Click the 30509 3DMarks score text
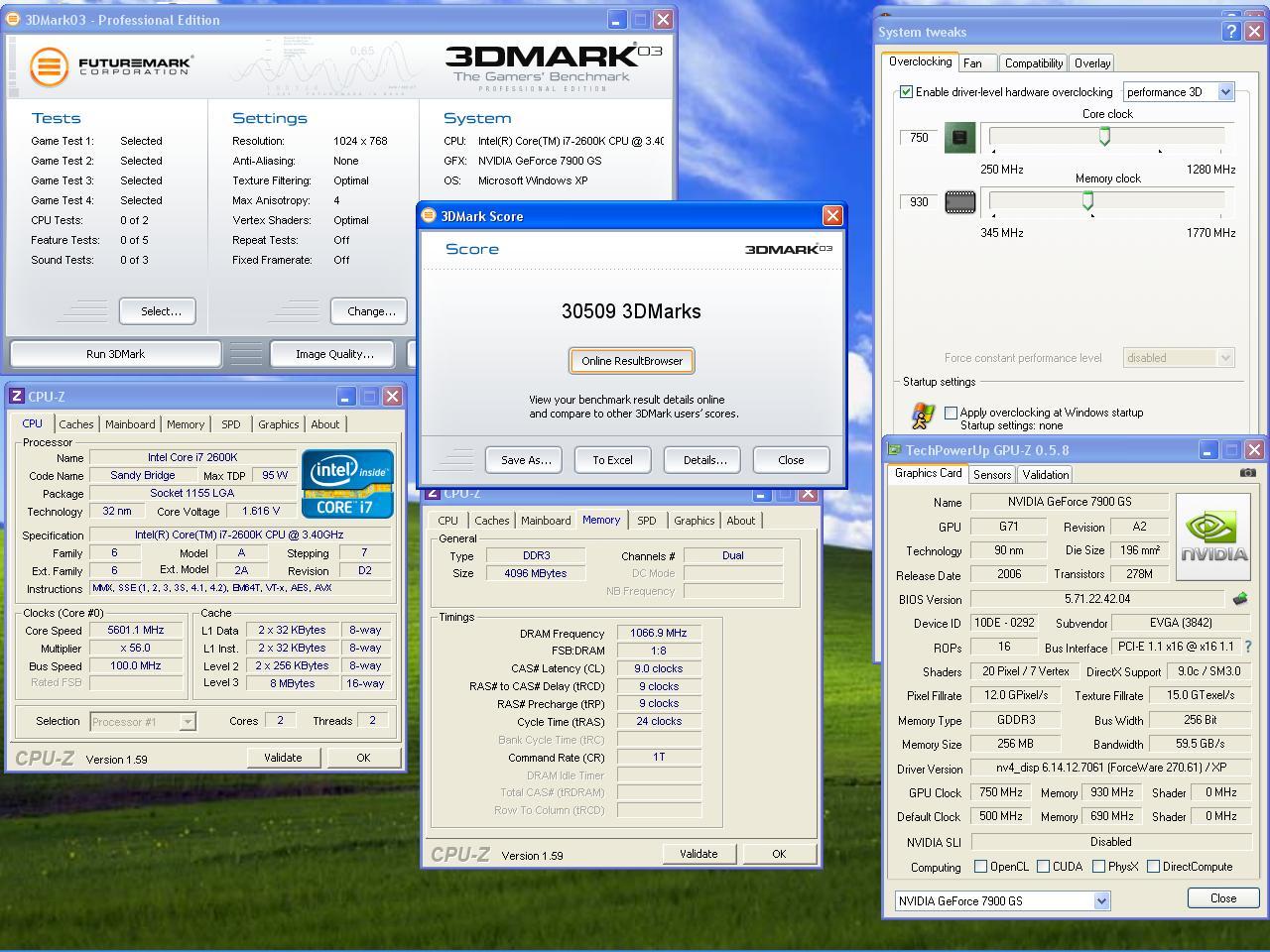Screen dimensions: 1270x952 (x=631, y=311)
